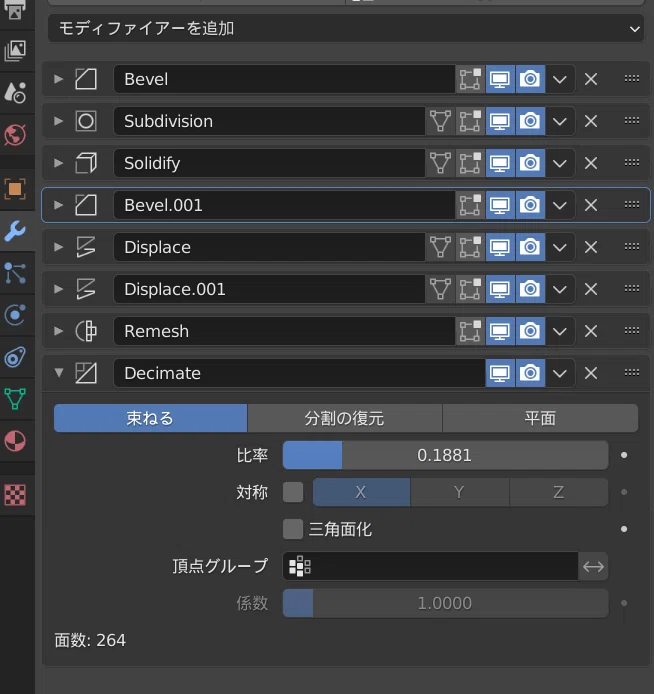Open Bevel modifier options chevron menu
654x694 pixels.
560,79
